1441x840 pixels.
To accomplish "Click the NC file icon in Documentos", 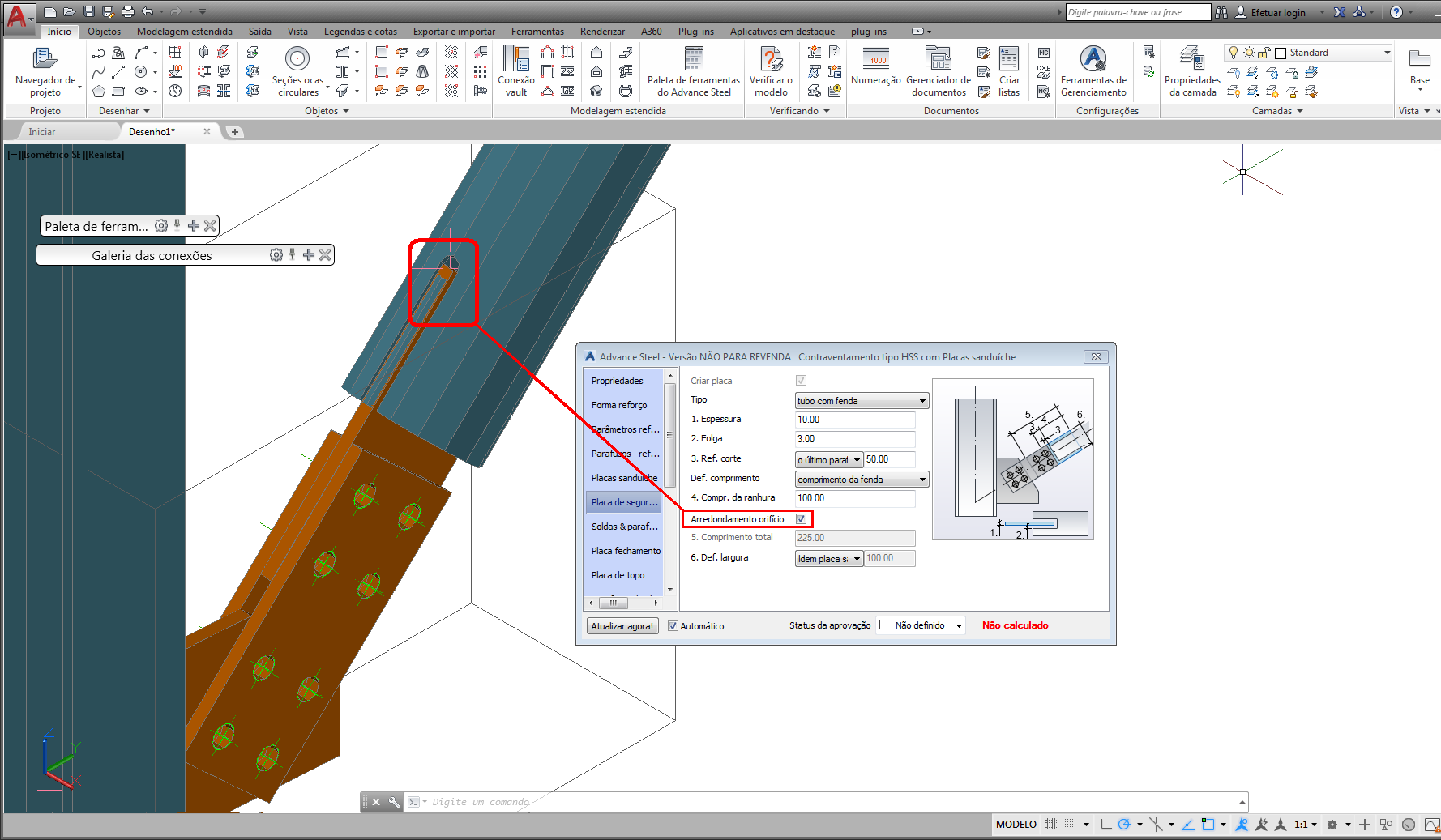I will point(1044,53).
